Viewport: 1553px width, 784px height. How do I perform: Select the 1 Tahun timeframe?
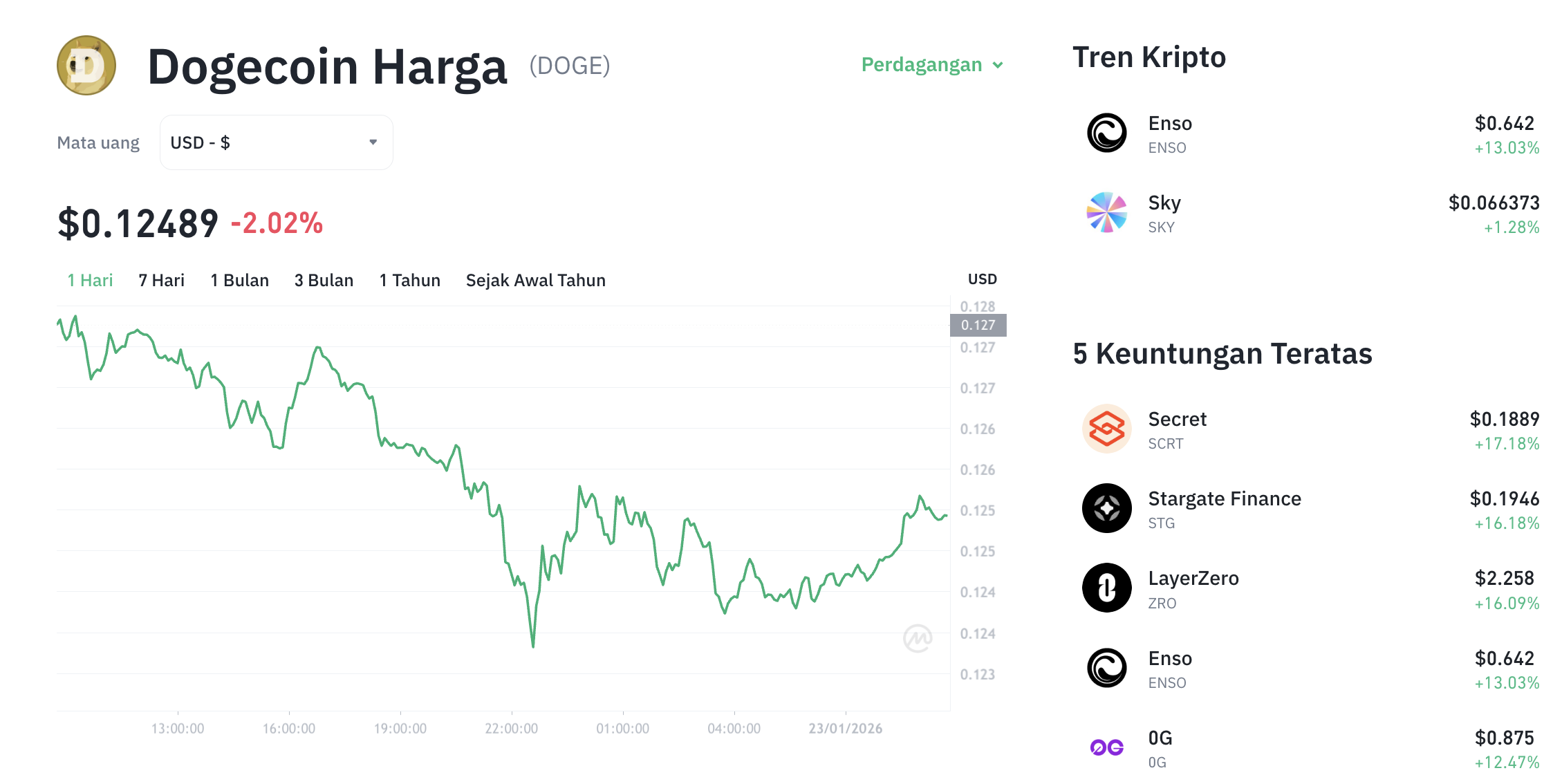pyautogui.click(x=409, y=280)
